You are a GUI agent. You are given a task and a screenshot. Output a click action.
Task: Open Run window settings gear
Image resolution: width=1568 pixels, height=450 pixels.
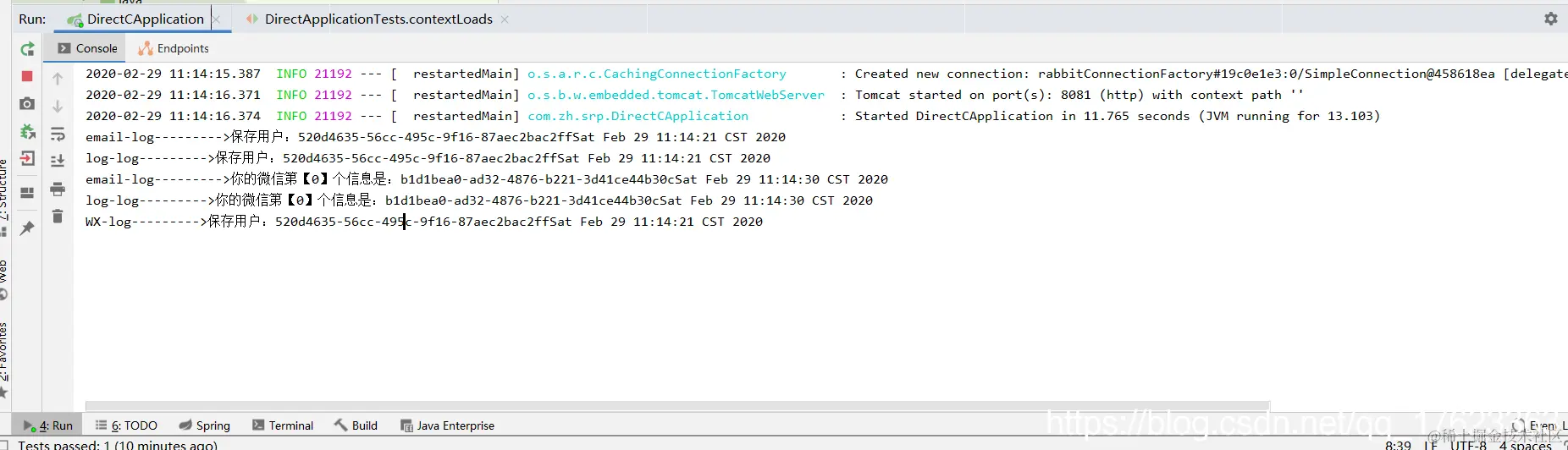[1550, 19]
